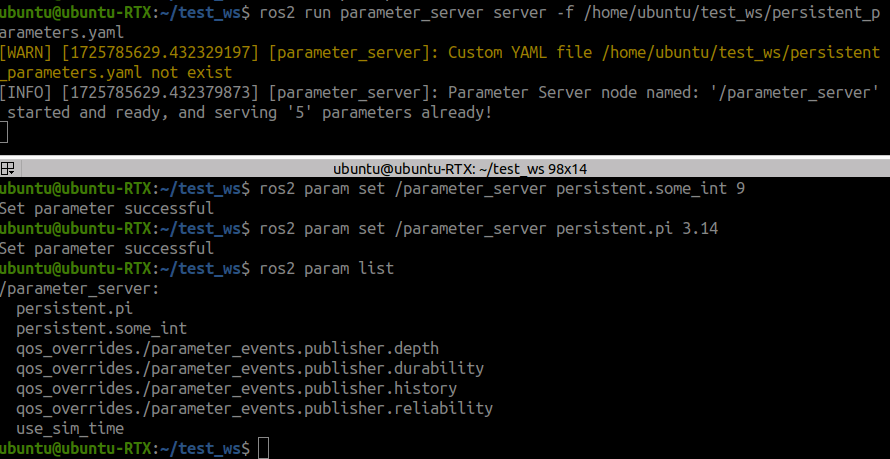
Task: Click the lower terminal title 'ubuntu@ubuntu-RTX: ~/test_ws 98x14'
Action: coord(460,169)
